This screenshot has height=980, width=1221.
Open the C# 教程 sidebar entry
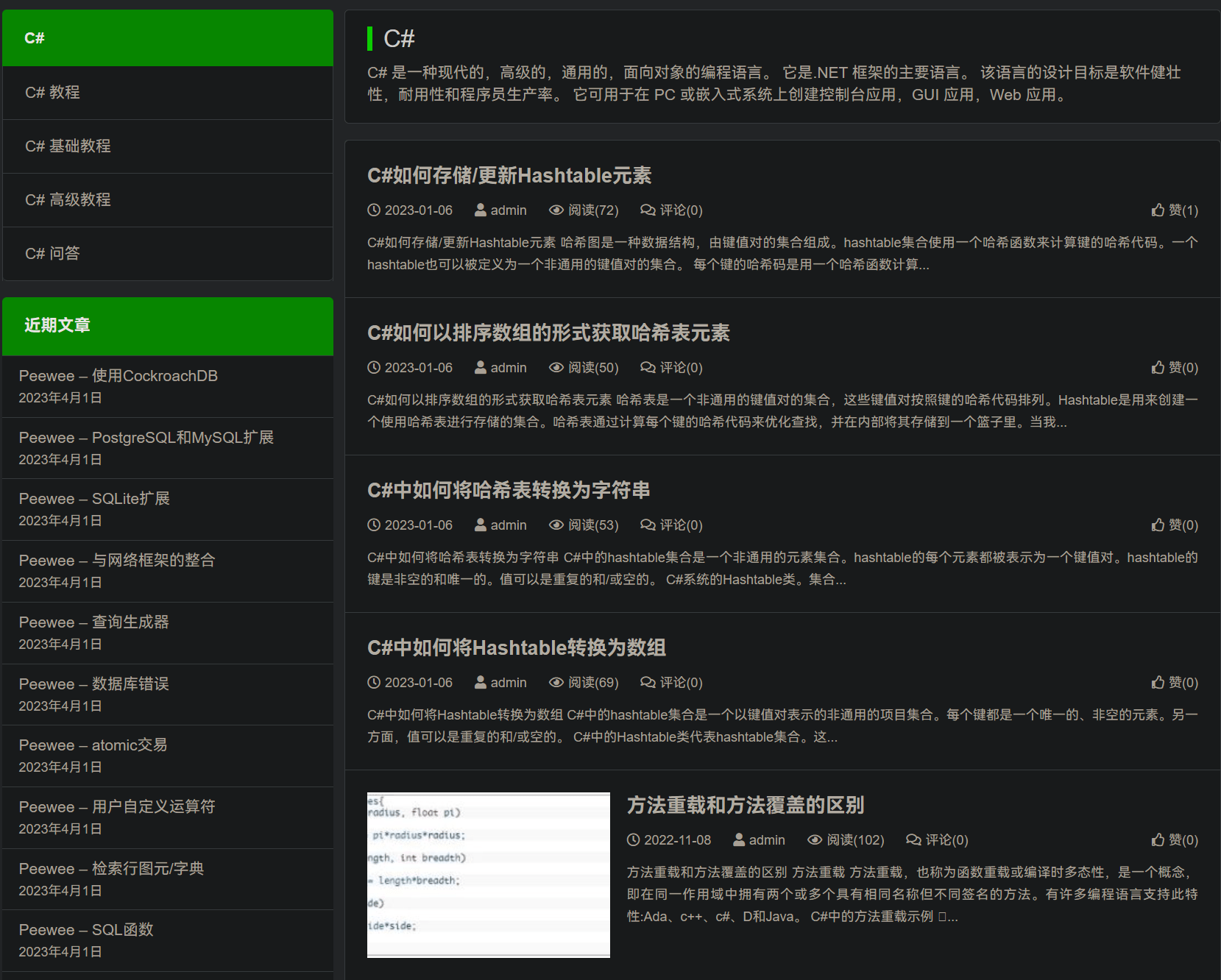pyautogui.click(x=52, y=93)
